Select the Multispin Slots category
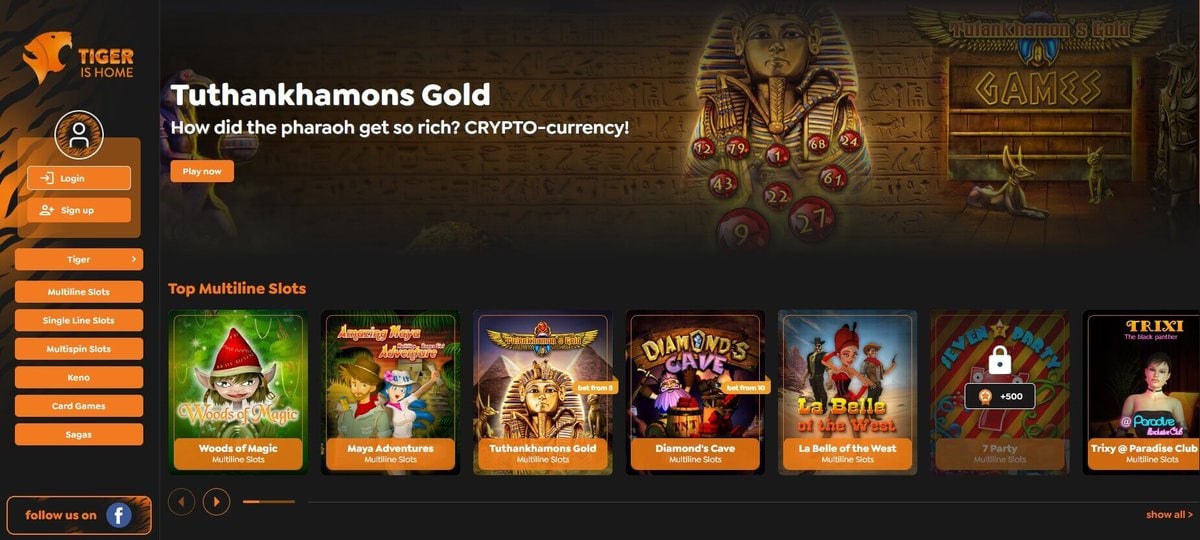 79,349
